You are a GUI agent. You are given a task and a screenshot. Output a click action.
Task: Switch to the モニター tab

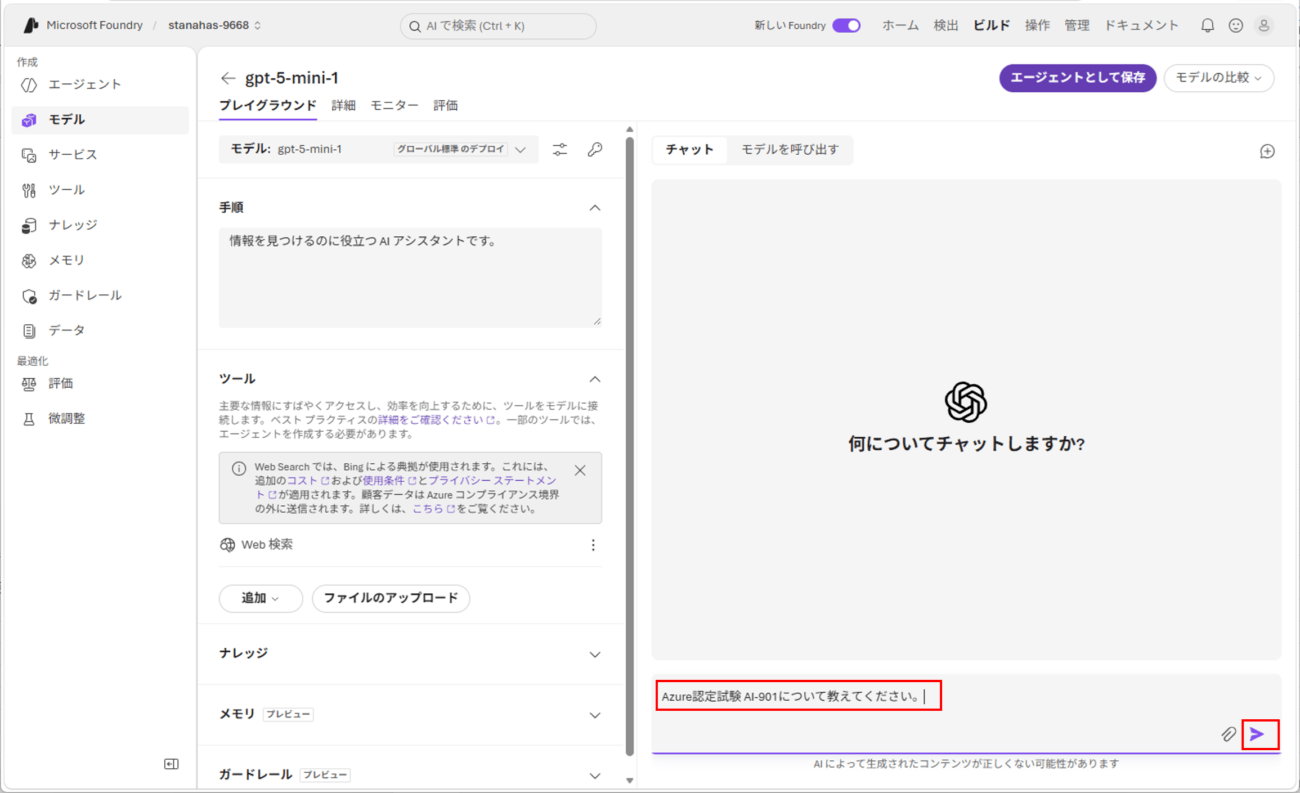(x=395, y=105)
